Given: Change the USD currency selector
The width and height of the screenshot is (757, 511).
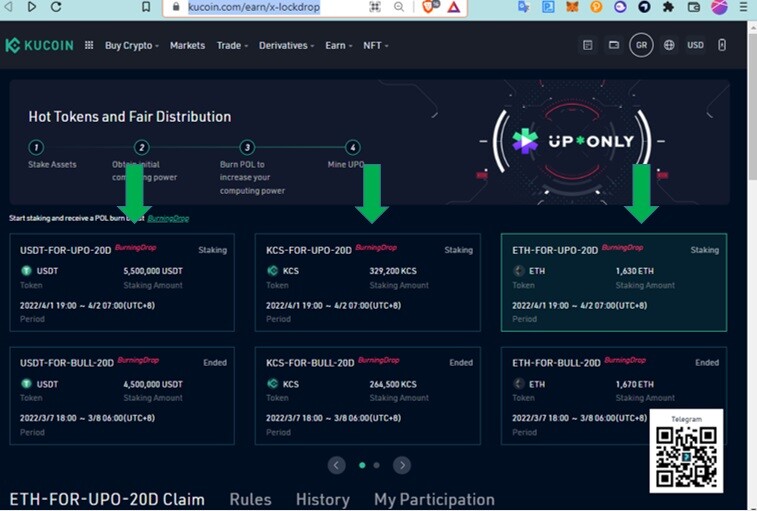Looking at the screenshot, I should tap(695, 45).
